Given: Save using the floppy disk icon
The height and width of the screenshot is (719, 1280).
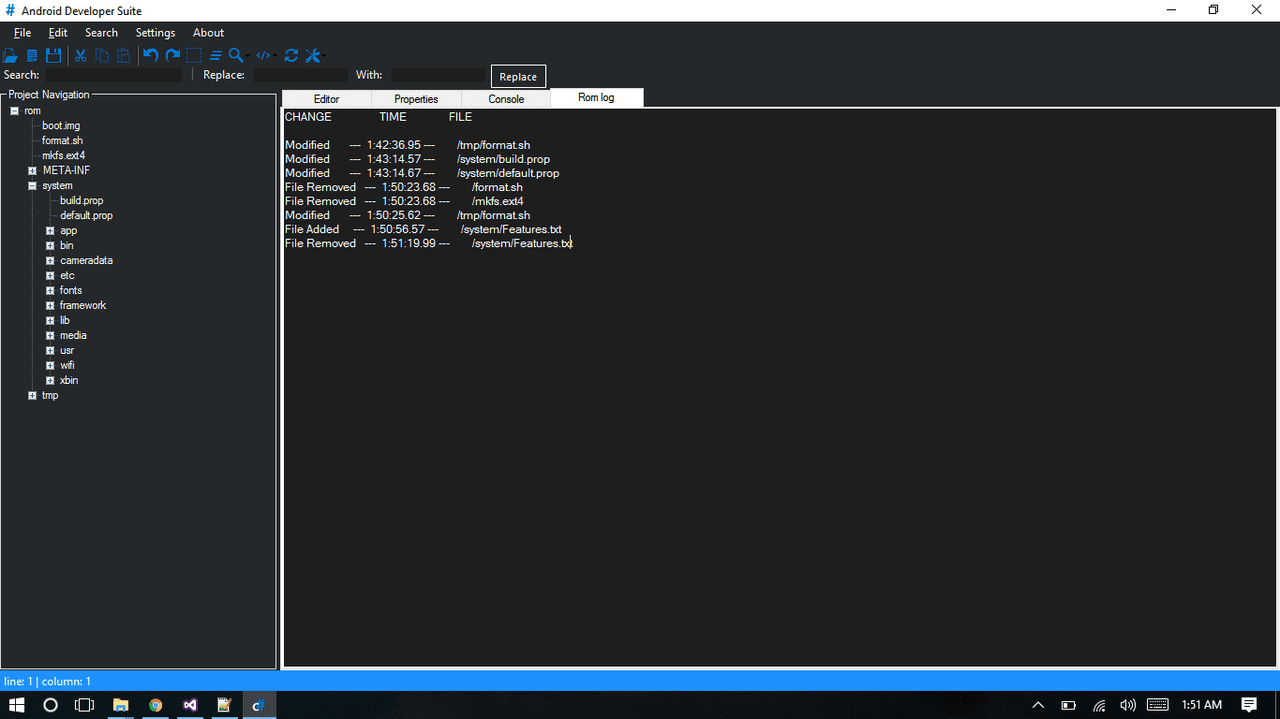Looking at the screenshot, I should 54,56.
